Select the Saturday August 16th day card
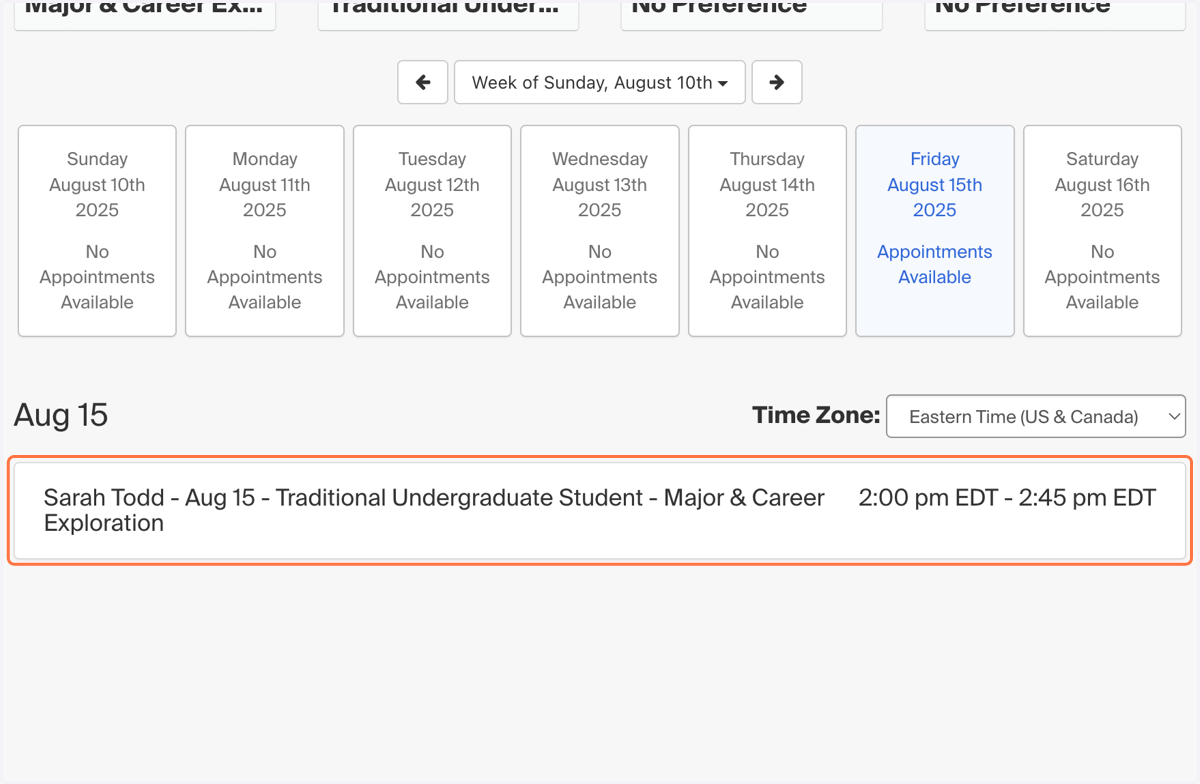The height and width of the screenshot is (784, 1200). 1102,230
